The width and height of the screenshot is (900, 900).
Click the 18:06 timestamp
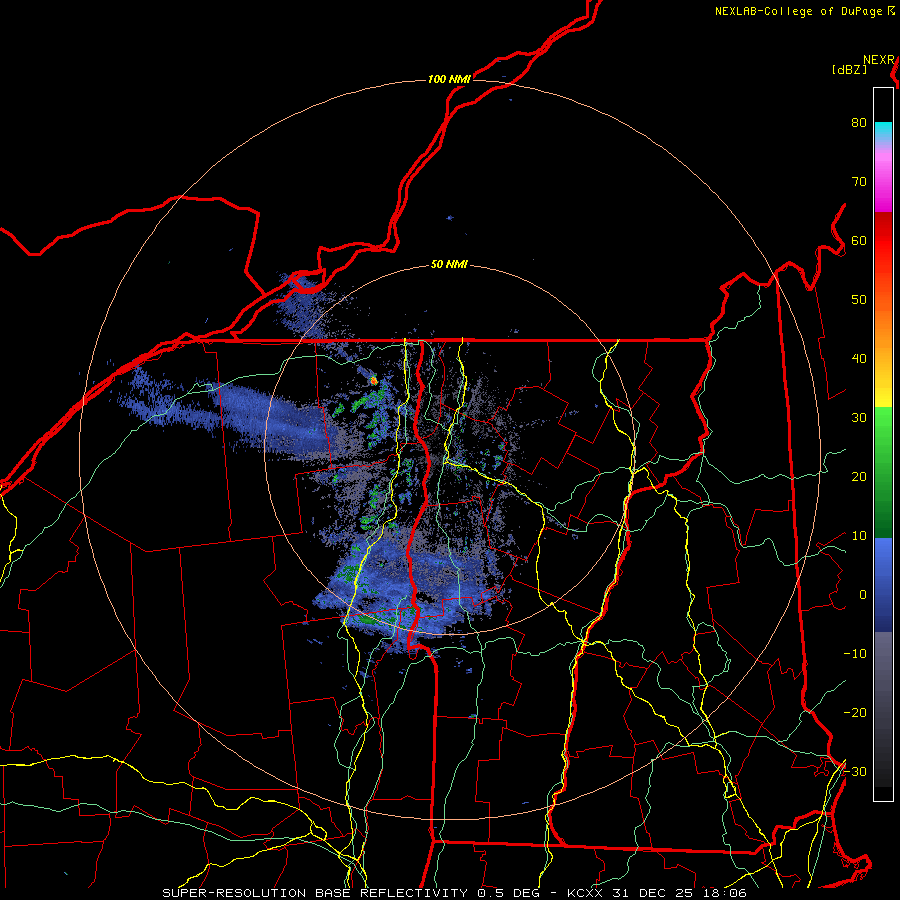pos(723,893)
